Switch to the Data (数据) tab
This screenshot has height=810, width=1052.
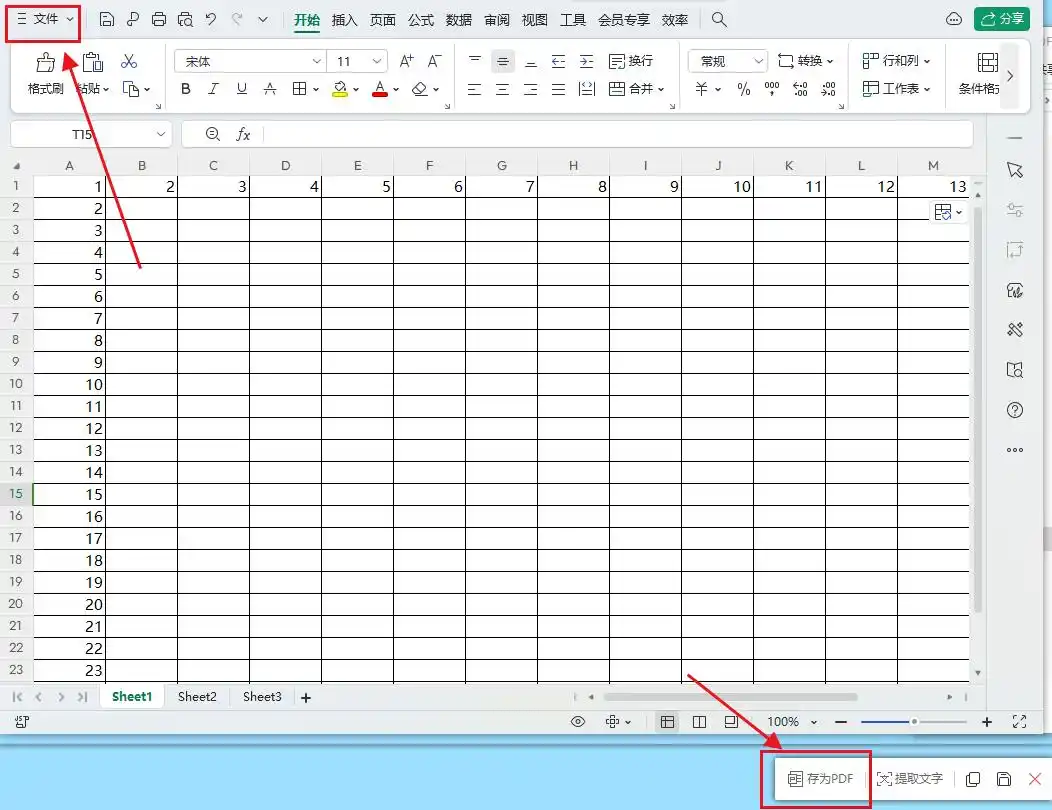click(x=459, y=20)
